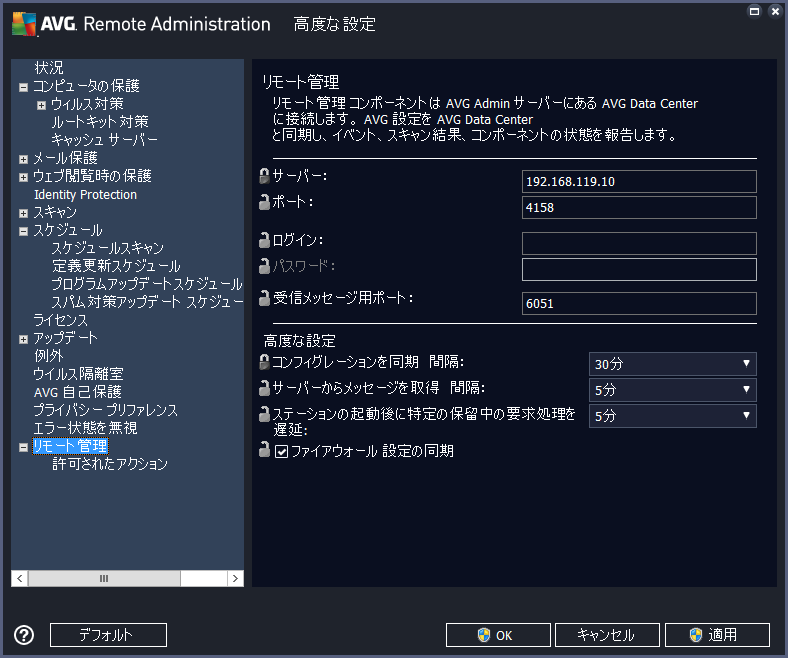Click the lock icon beside コンフィグレーションを同期
This screenshot has width=788, height=658.
pyautogui.click(x=264, y=362)
